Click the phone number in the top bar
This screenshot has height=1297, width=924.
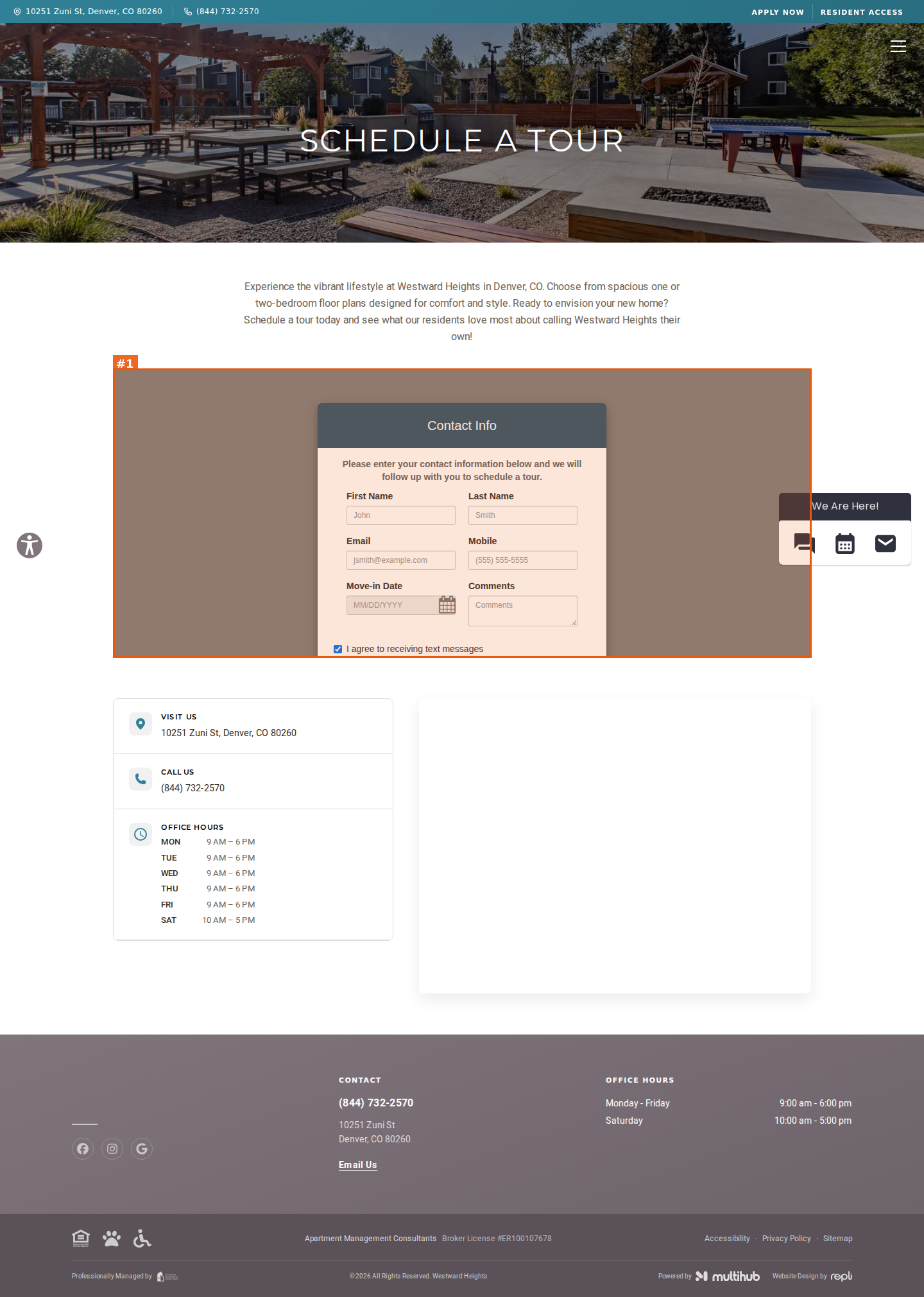click(228, 12)
